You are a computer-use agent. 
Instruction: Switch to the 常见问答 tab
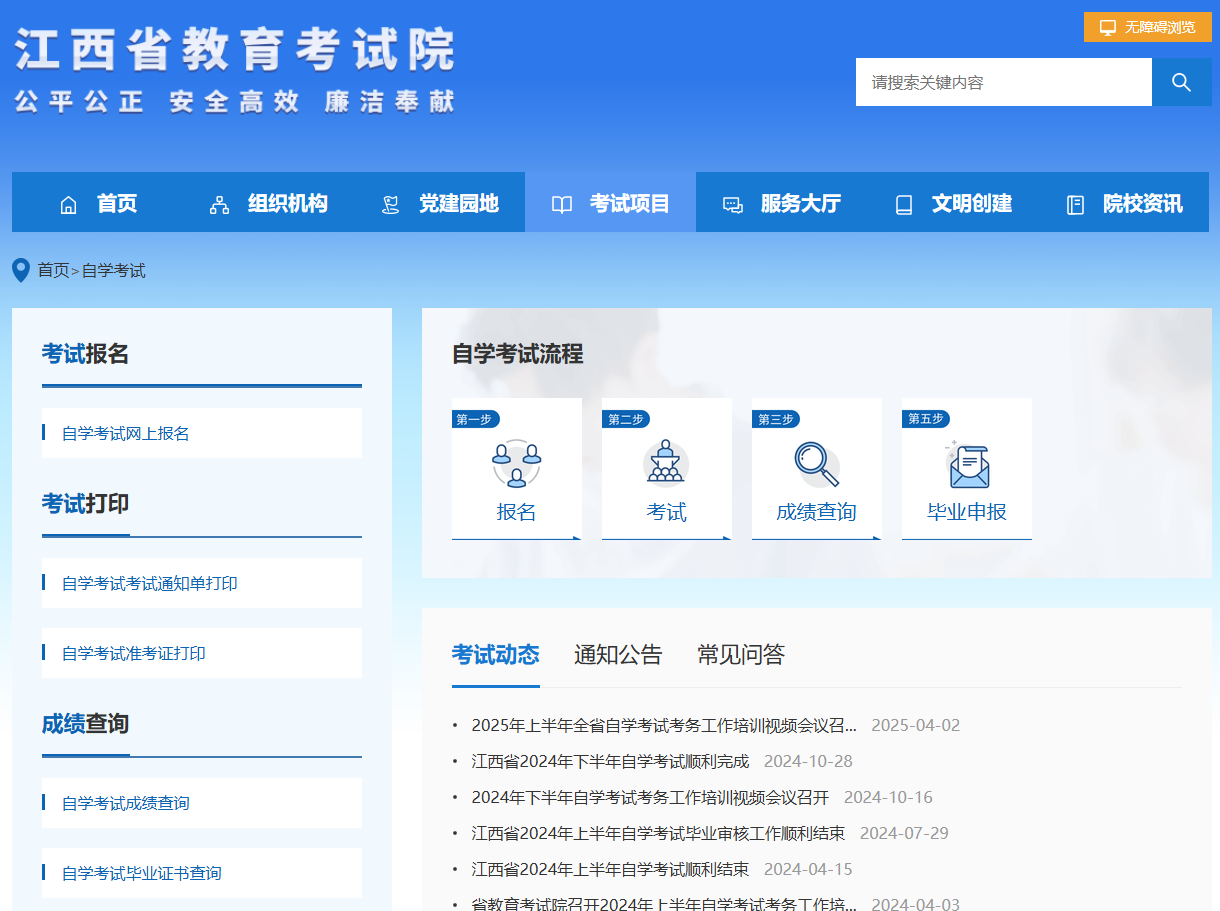coord(741,655)
